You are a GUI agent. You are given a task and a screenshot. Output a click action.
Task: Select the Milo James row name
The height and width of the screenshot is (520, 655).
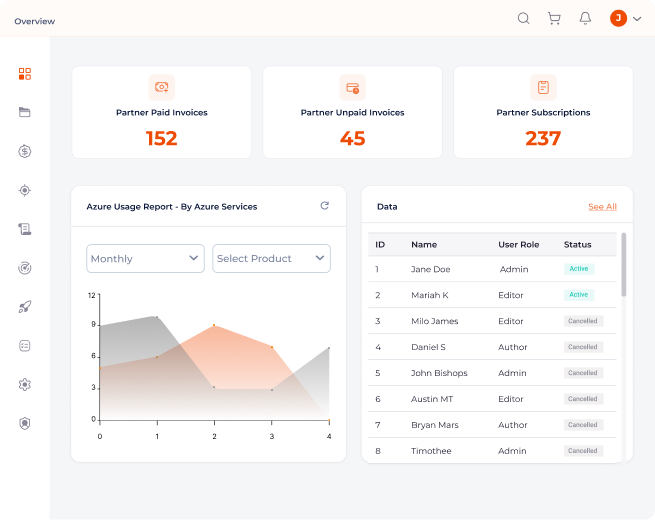tap(434, 321)
